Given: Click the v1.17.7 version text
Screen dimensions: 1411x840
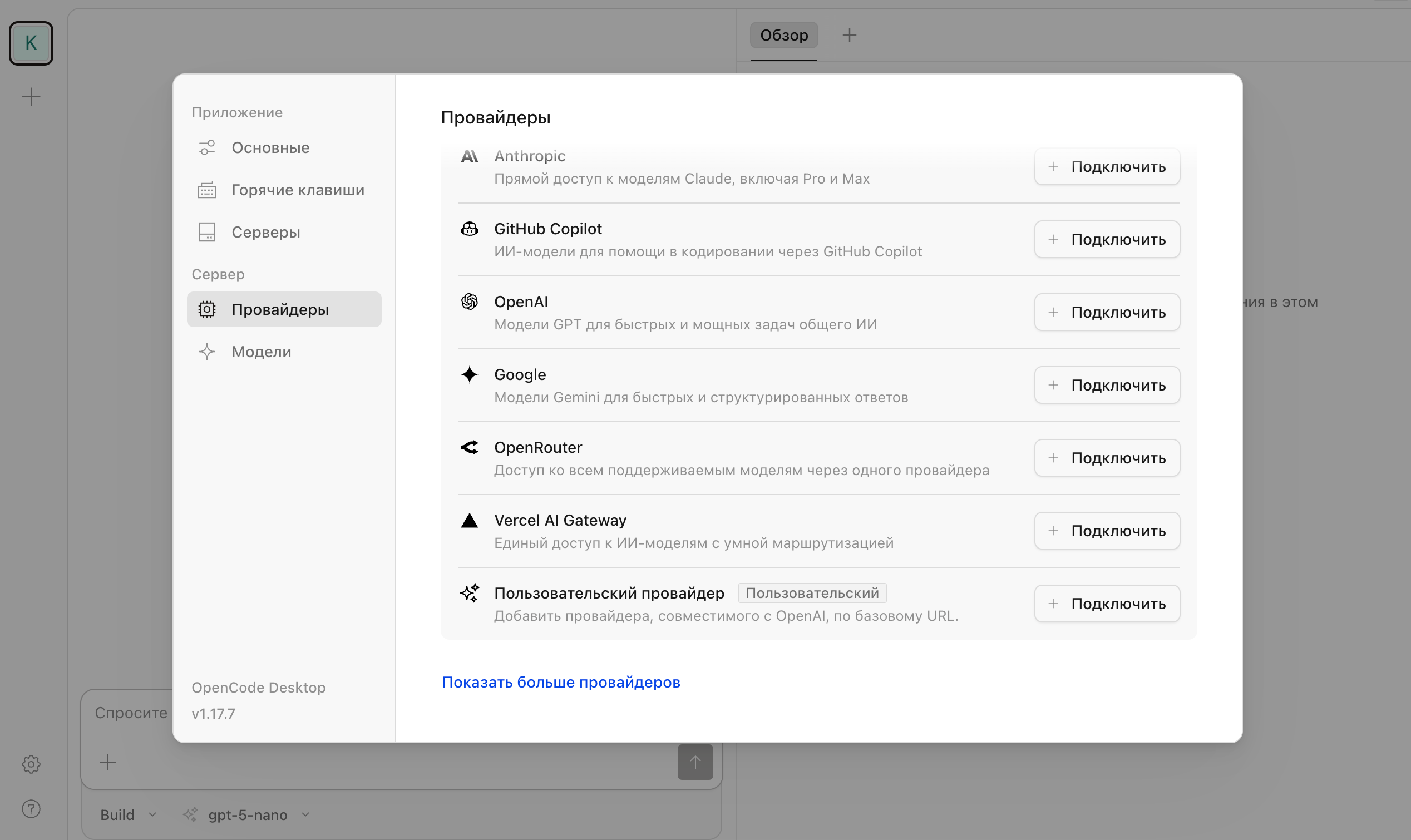Looking at the screenshot, I should pyautogui.click(x=214, y=713).
